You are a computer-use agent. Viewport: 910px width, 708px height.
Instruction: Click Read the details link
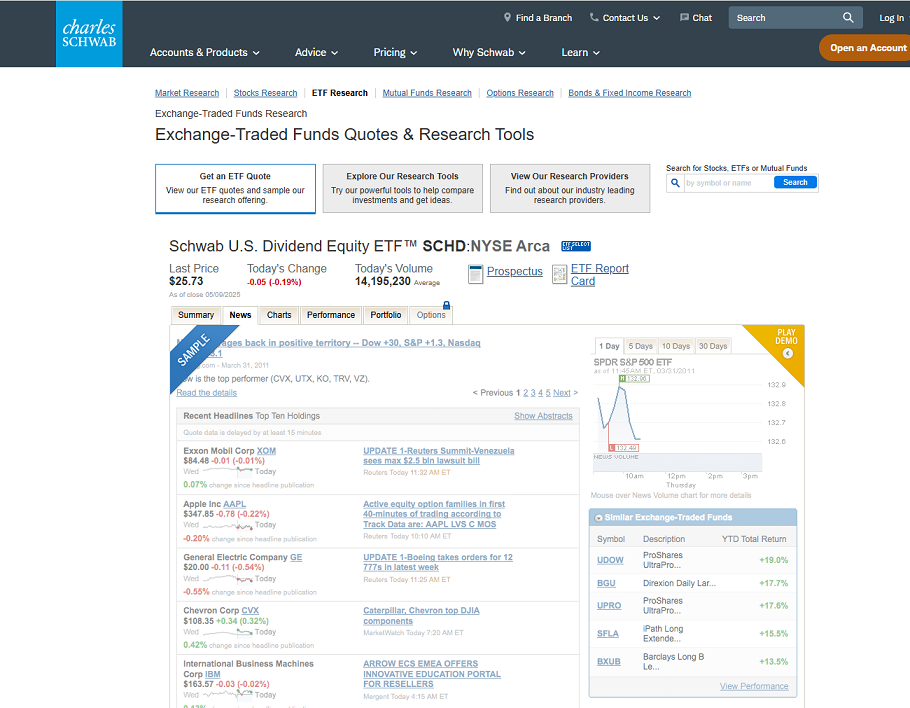[207, 393]
